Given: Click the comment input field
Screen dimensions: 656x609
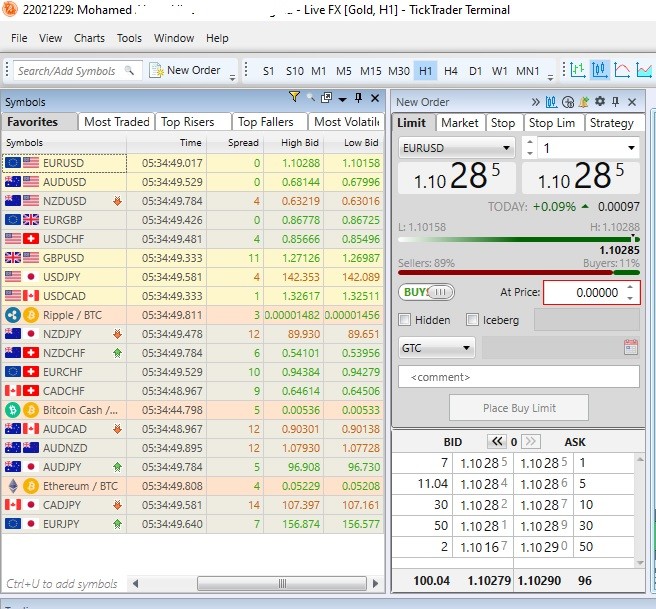Looking at the screenshot, I should [x=519, y=377].
